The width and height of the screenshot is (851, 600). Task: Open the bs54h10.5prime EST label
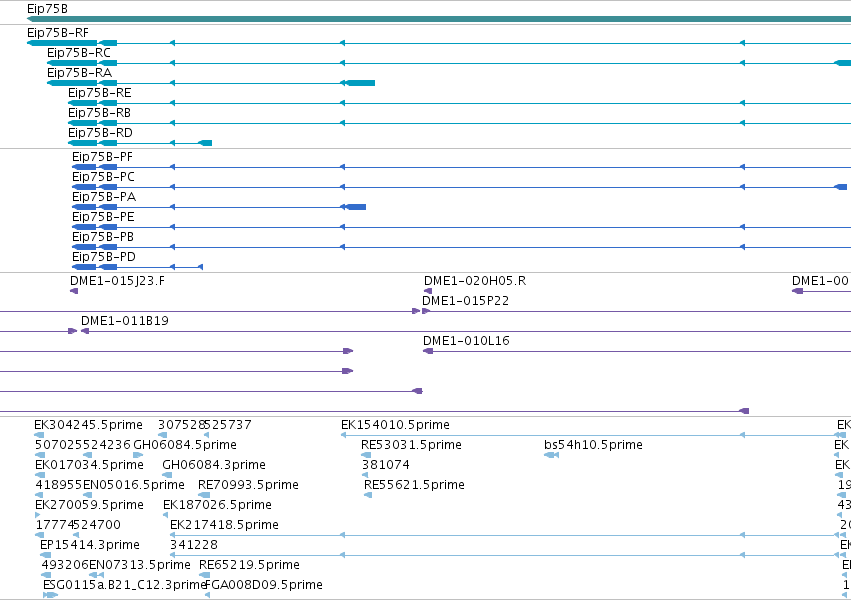[593, 445]
